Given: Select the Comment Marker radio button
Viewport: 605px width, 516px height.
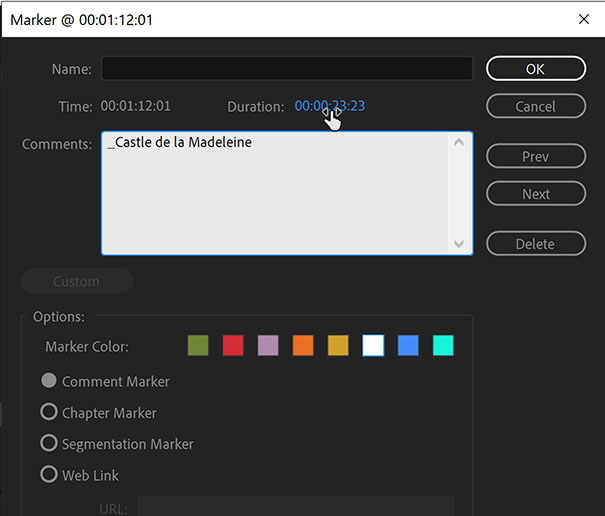Looking at the screenshot, I should coord(48,381).
